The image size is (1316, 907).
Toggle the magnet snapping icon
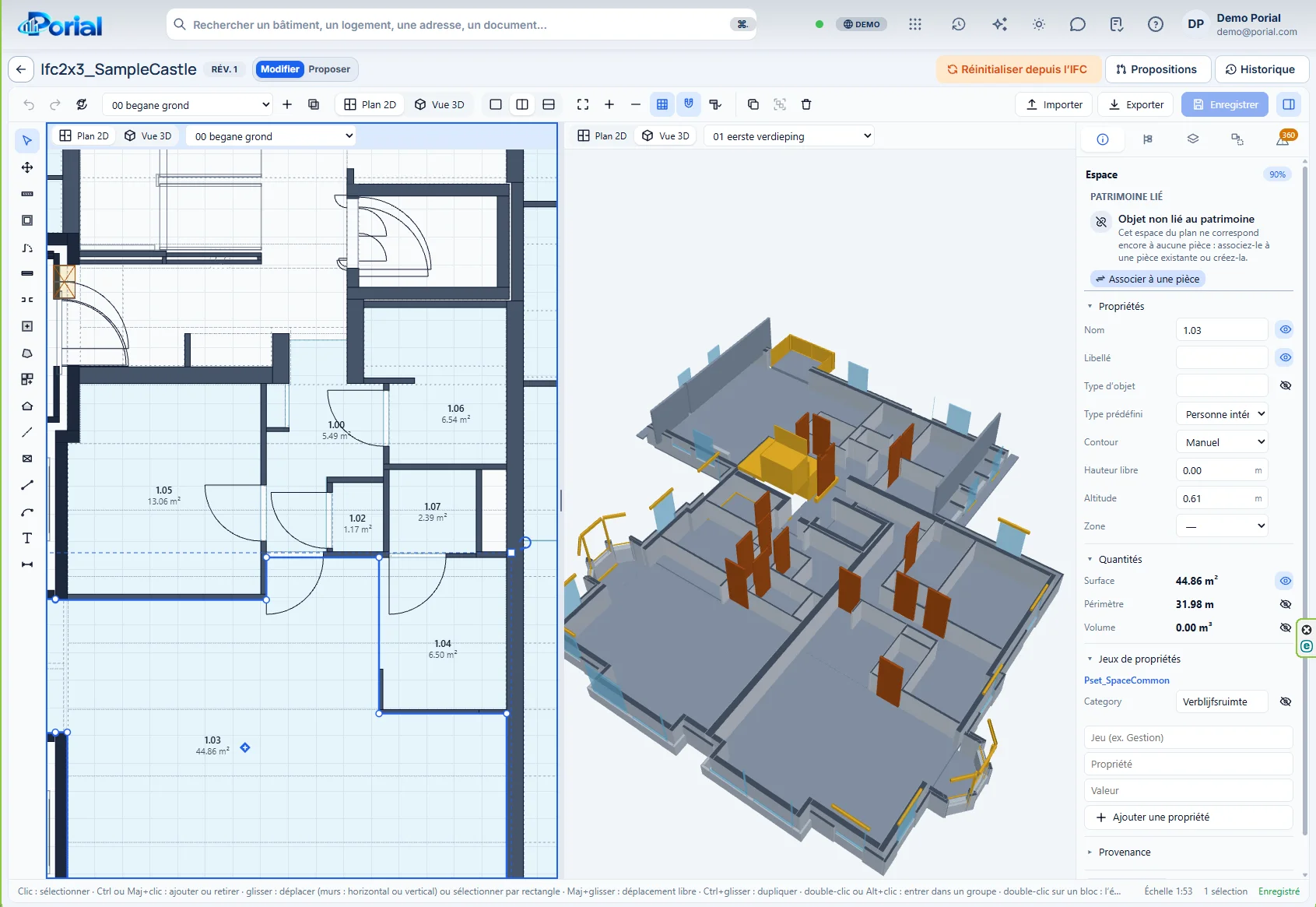(689, 104)
